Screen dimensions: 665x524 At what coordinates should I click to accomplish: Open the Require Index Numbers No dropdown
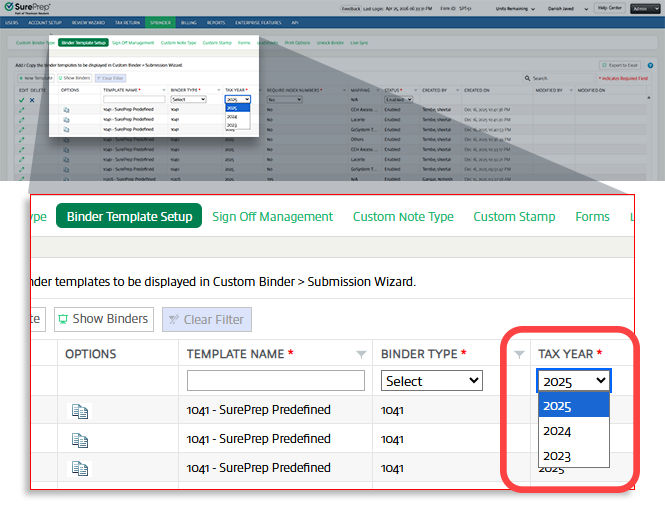point(284,100)
